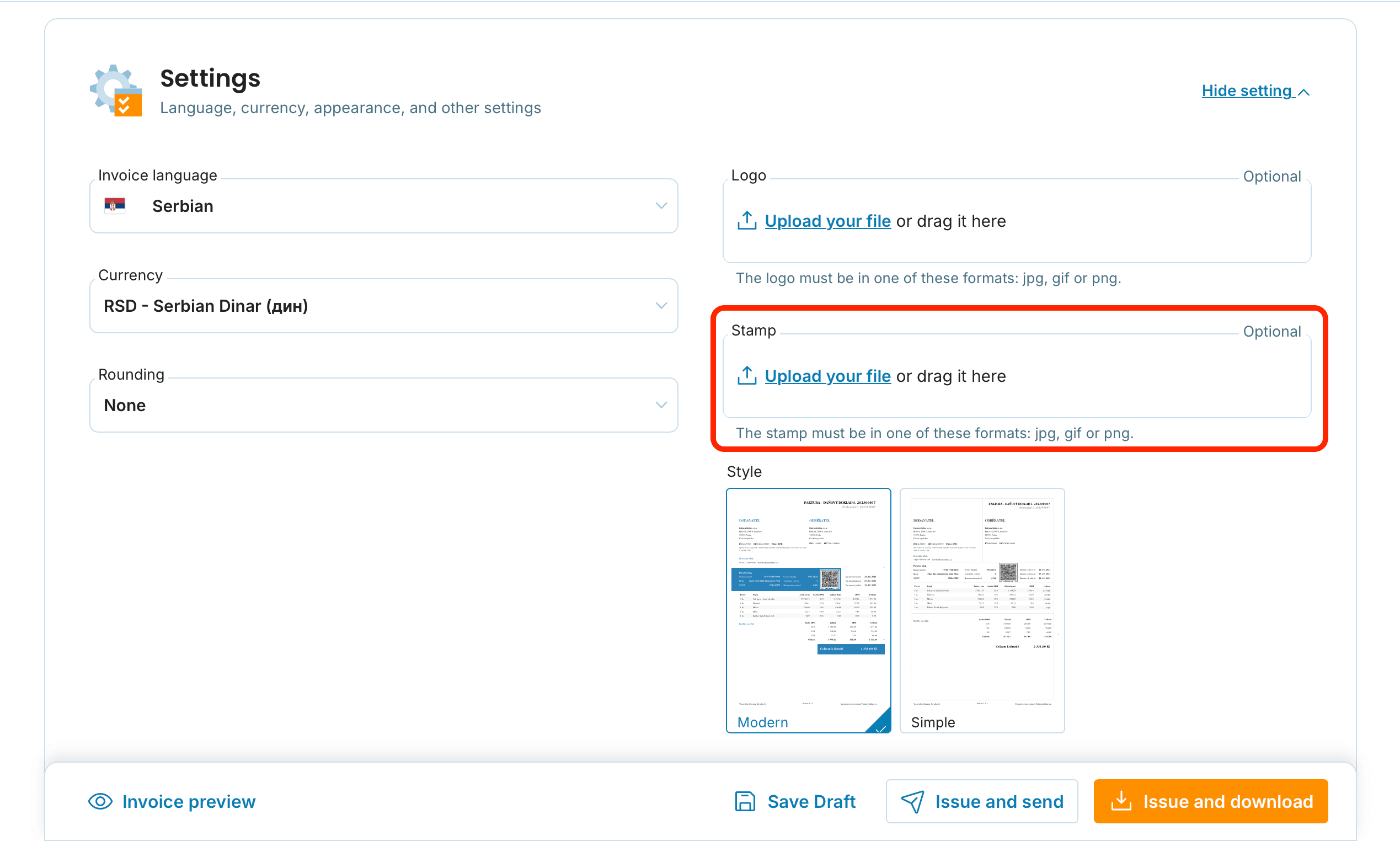This screenshot has height=841, width=1400.
Task: Click the logo formats hint text
Action: [x=928, y=278]
